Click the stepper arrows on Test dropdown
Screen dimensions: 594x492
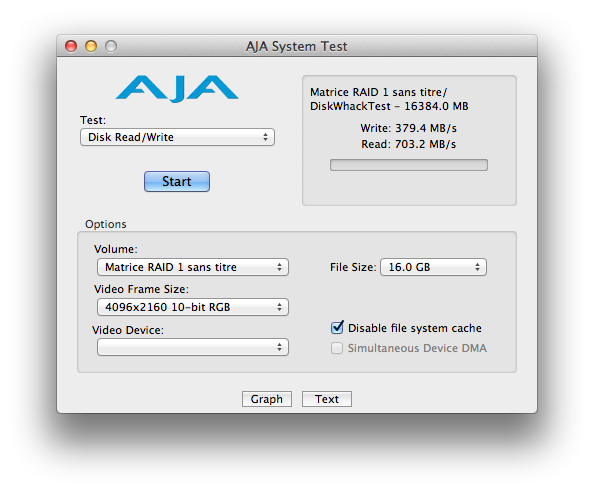[266, 137]
